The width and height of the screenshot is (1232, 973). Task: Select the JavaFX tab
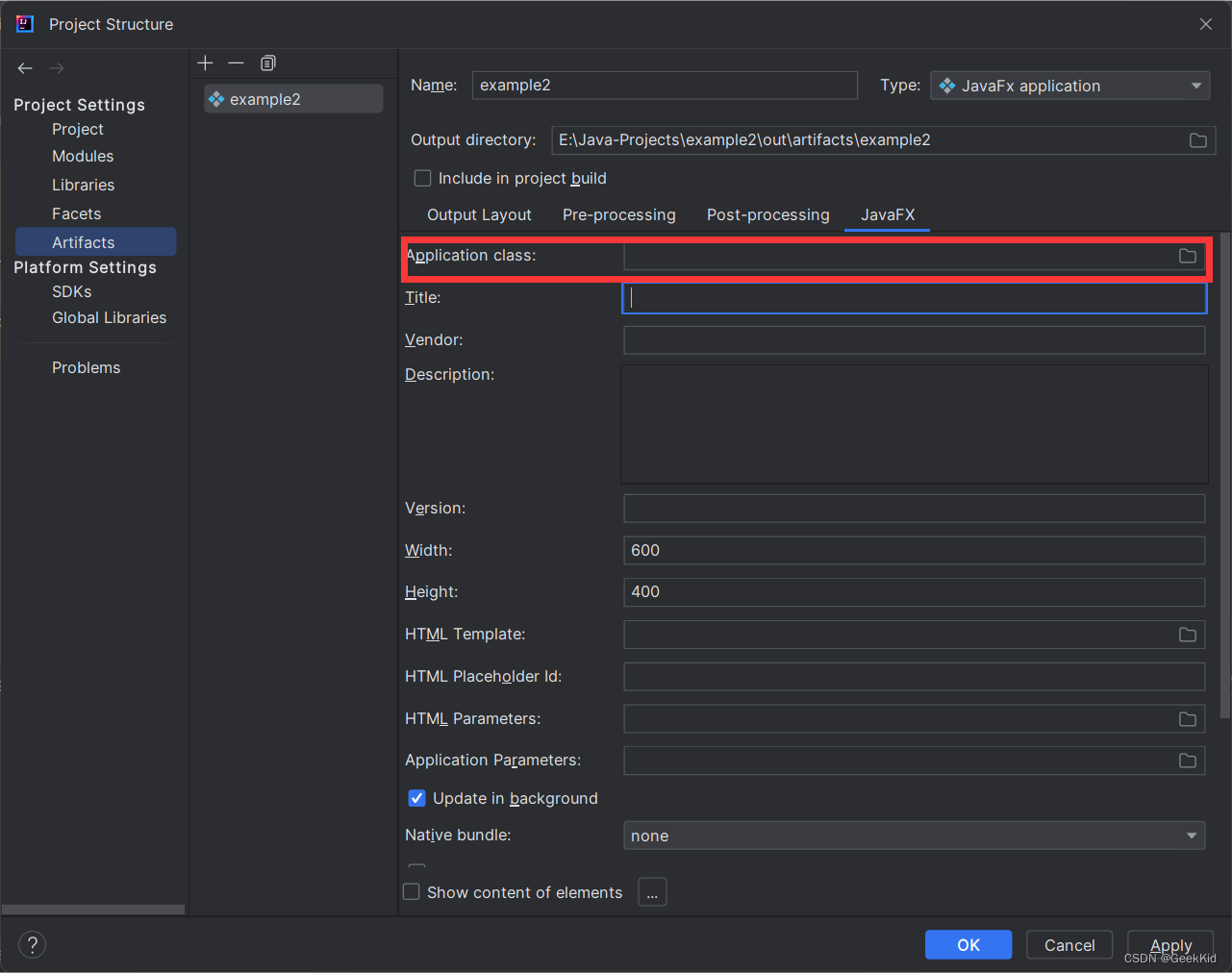888,214
